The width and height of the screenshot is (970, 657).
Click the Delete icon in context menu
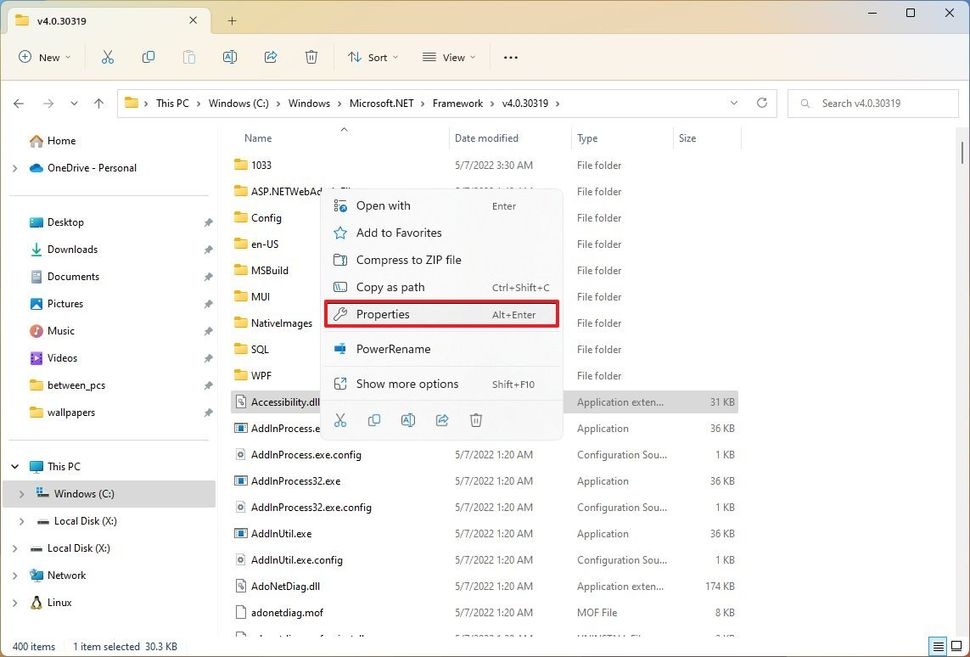(x=476, y=421)
